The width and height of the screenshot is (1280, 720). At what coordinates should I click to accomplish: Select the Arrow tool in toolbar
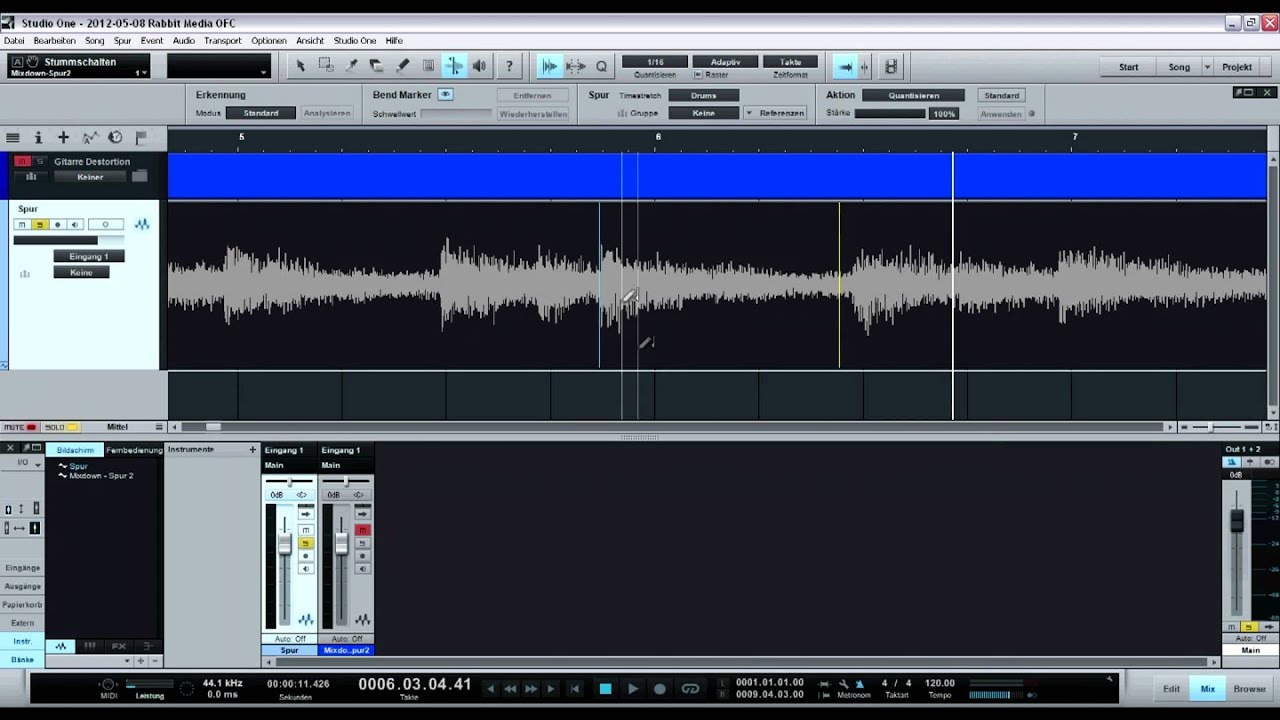coord(300,66)
